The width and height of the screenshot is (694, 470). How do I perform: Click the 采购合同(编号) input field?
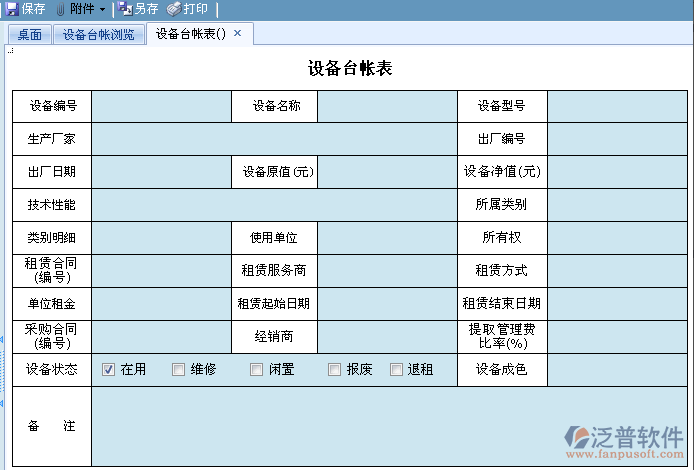[161, 336]
